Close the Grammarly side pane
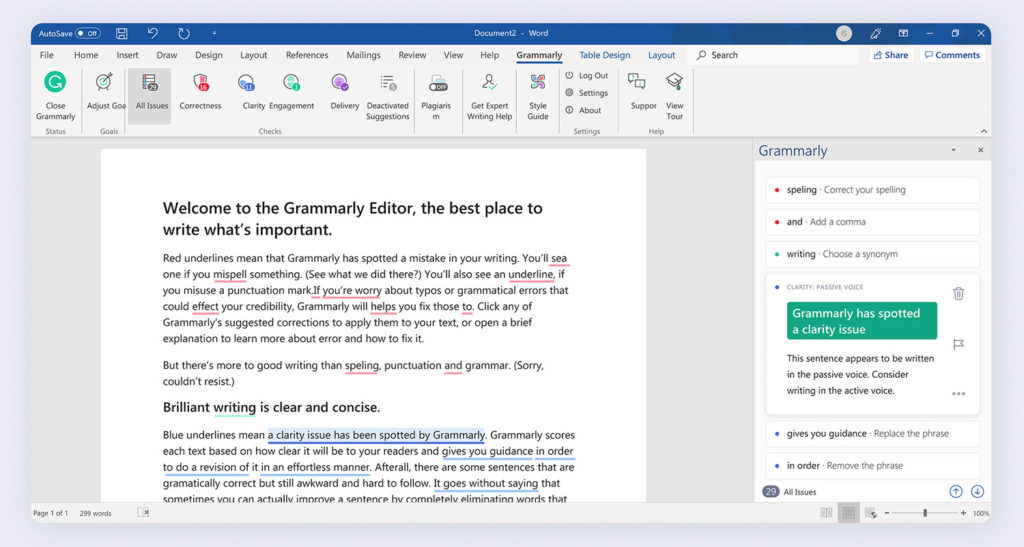 pyautogui.click(x=980, y=150)
